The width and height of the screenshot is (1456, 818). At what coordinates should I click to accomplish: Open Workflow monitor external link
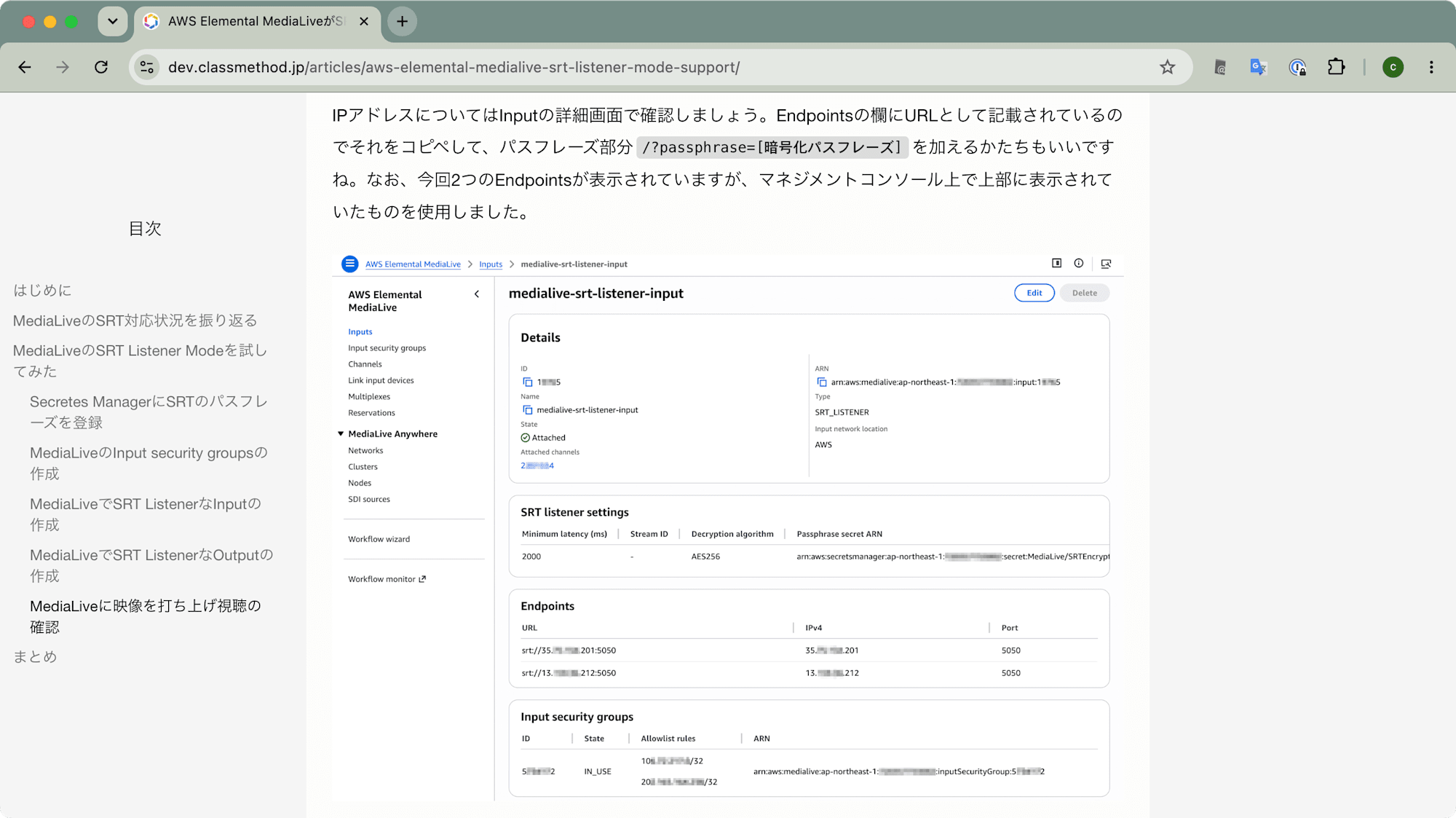point(387,579)
